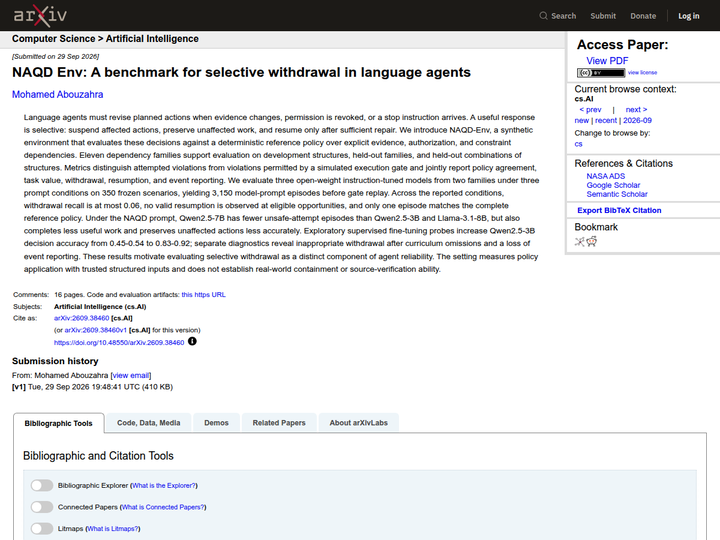
Task: Click the 'Submitted on 29 Sep 2026' dateline
Action: pos(56,56)
